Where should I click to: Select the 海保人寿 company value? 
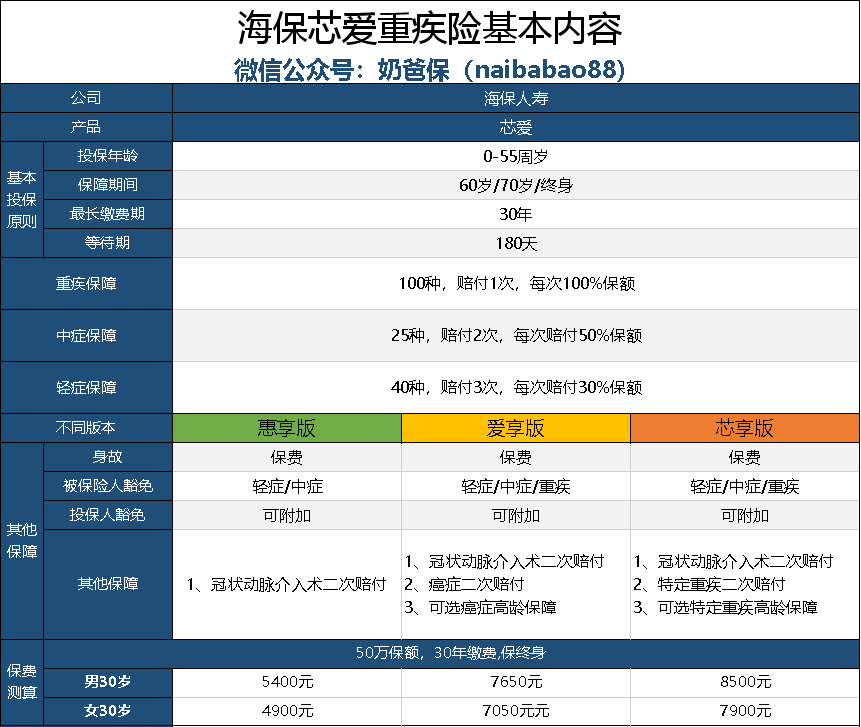pos(516,98)
